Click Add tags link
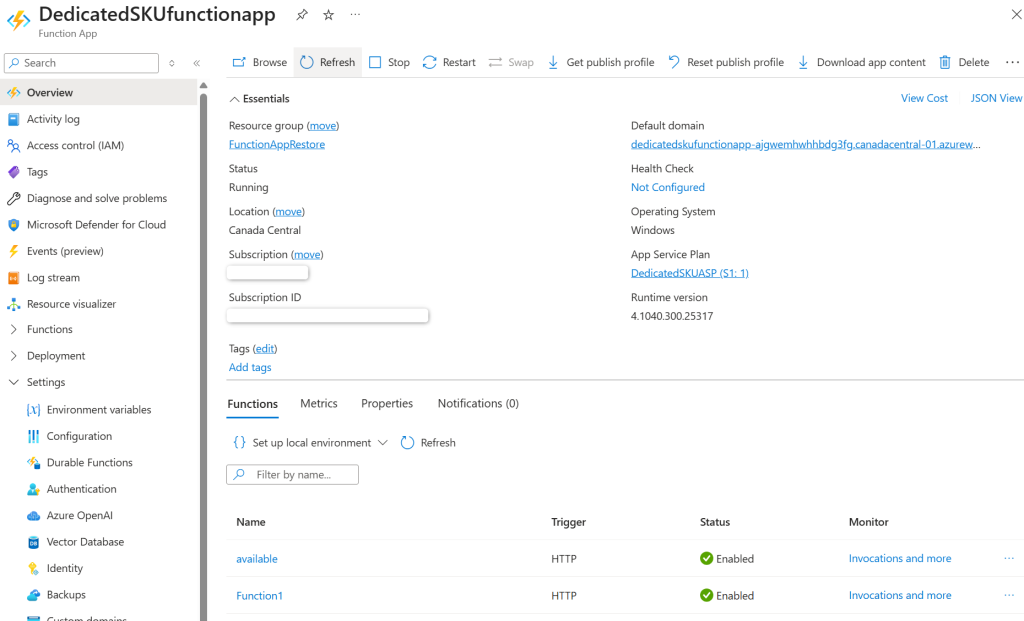The image size is (1024, 621). (250, 367)
